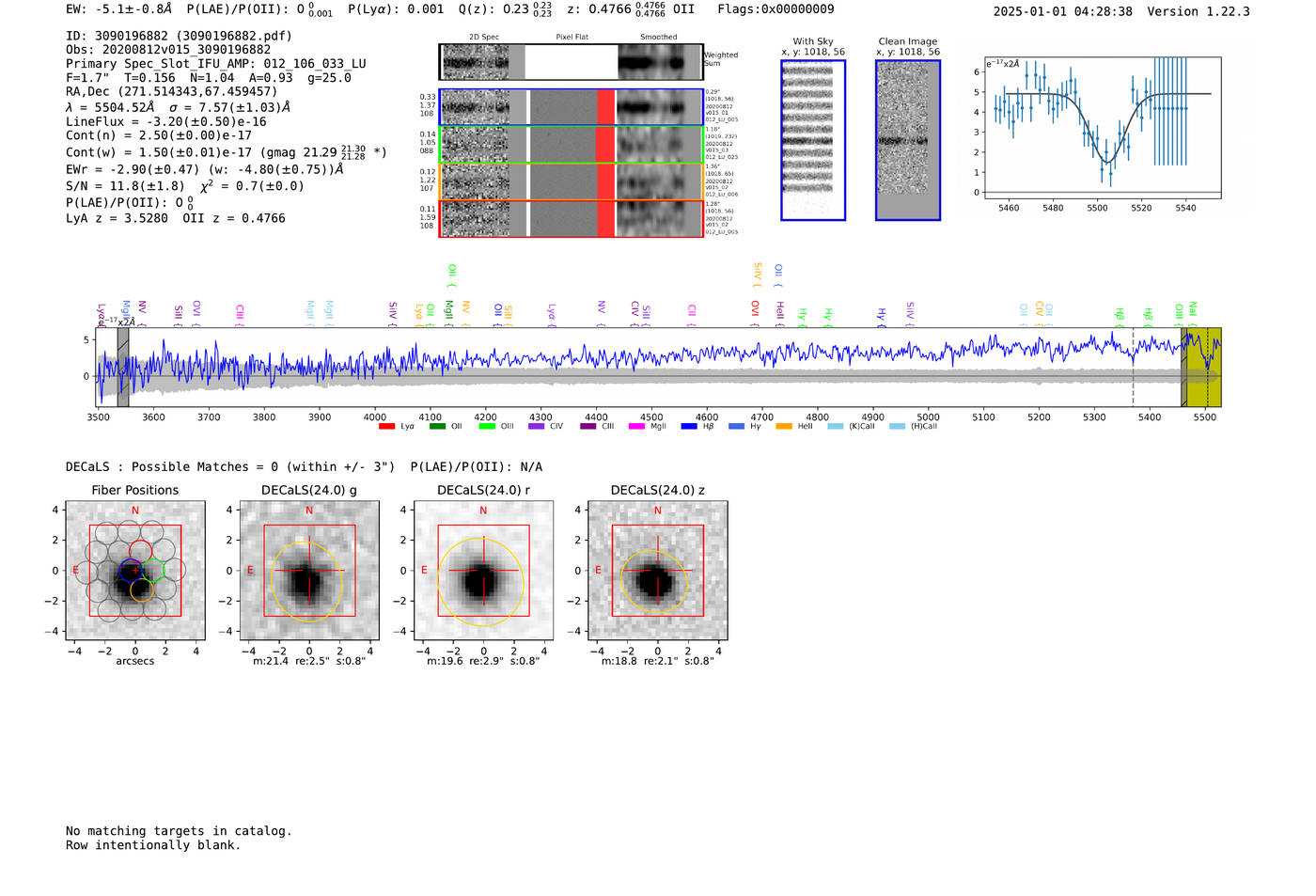Click the yellow highlighted region of the spectrum
This screenshot has height=896, width=1316.
click(x=1204, y=368)
